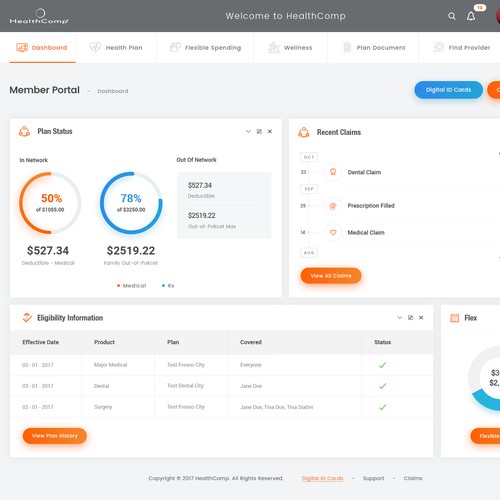Screen dimensions: 500x500
Task: Click the notification count badge
Action: pyautogui.click(x=480, y=8)
